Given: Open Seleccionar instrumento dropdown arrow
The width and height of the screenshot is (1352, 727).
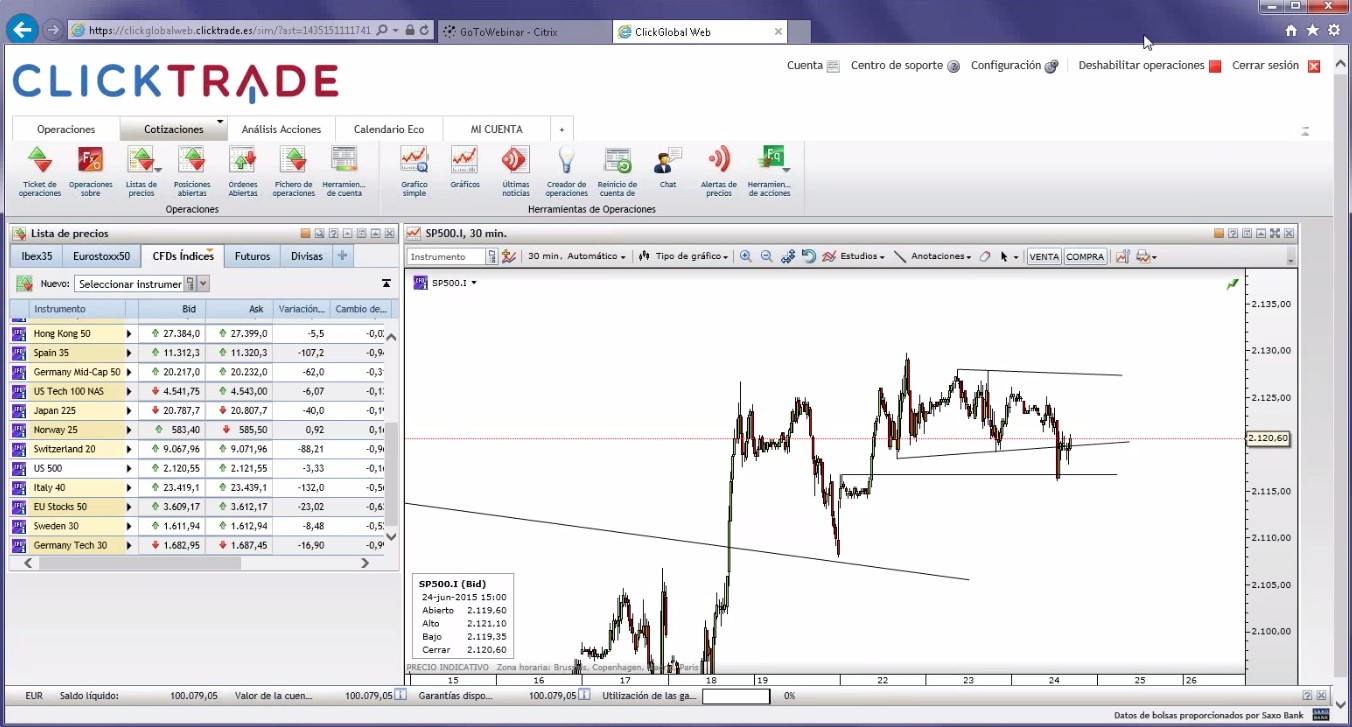Looking at the screenshot, I should pyautogui.click(x=203, y=284).
